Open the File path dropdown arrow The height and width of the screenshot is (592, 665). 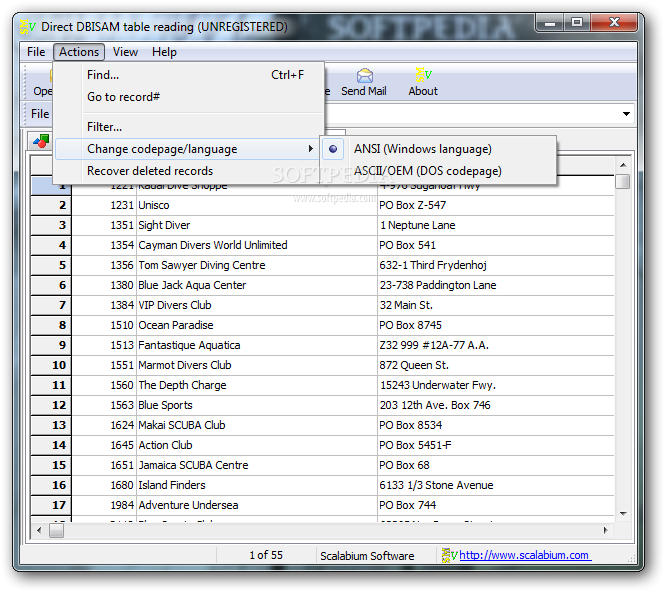pos(626,114)
